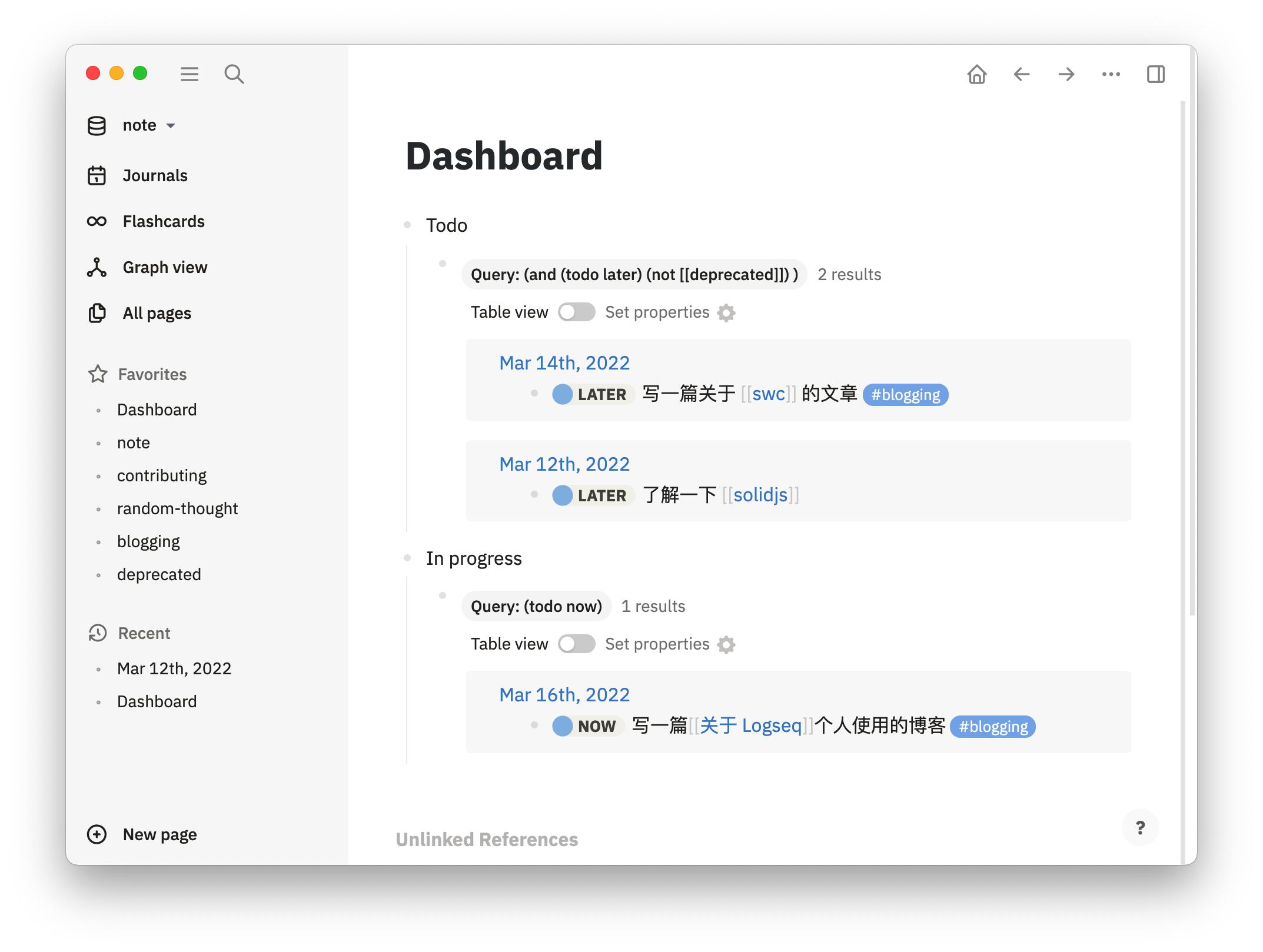This screenshot has width=1263, height=952.
Task: Mark the swc LATER task checkbox
Action: (562, 394)
